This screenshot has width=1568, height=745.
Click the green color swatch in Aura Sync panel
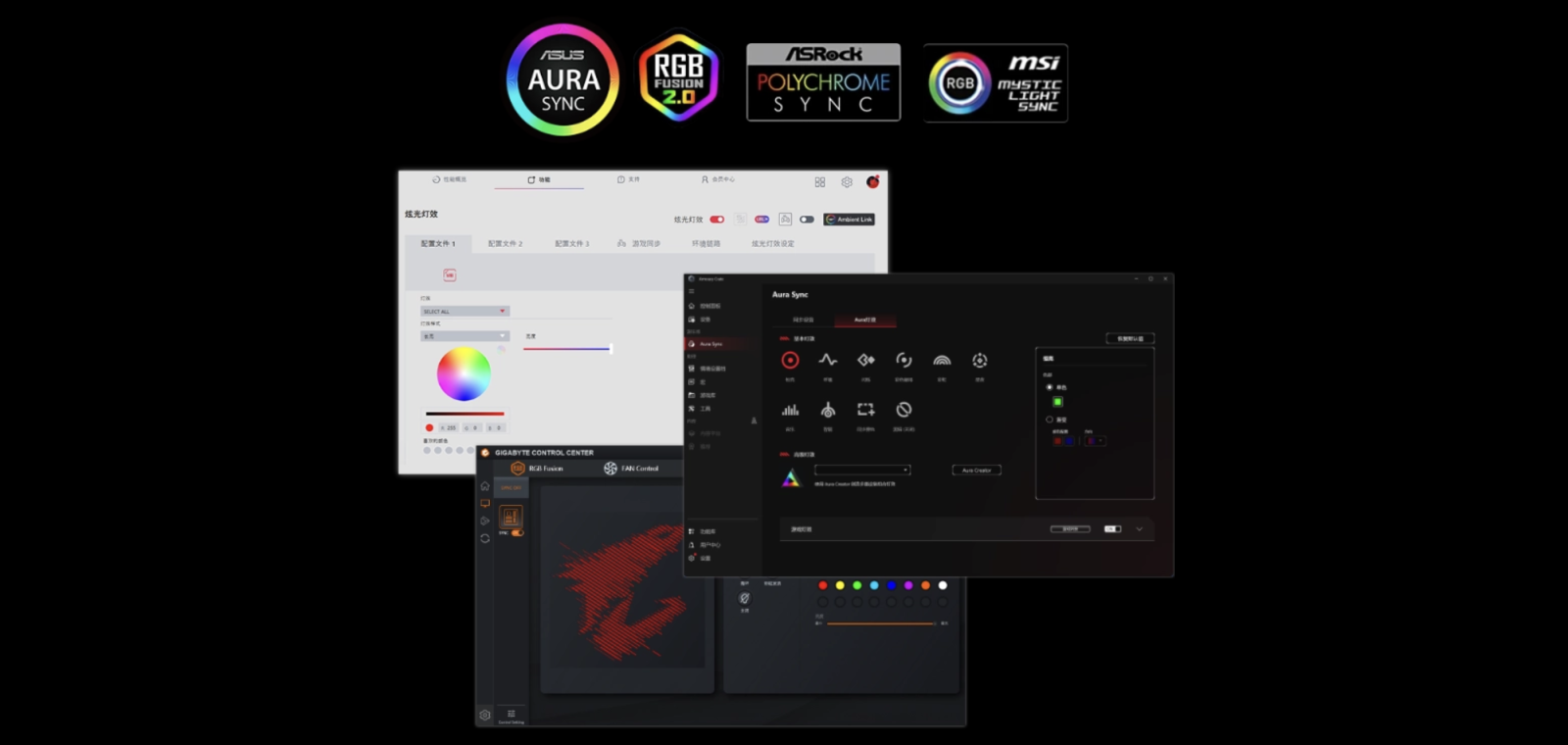tap(1057, 402)
